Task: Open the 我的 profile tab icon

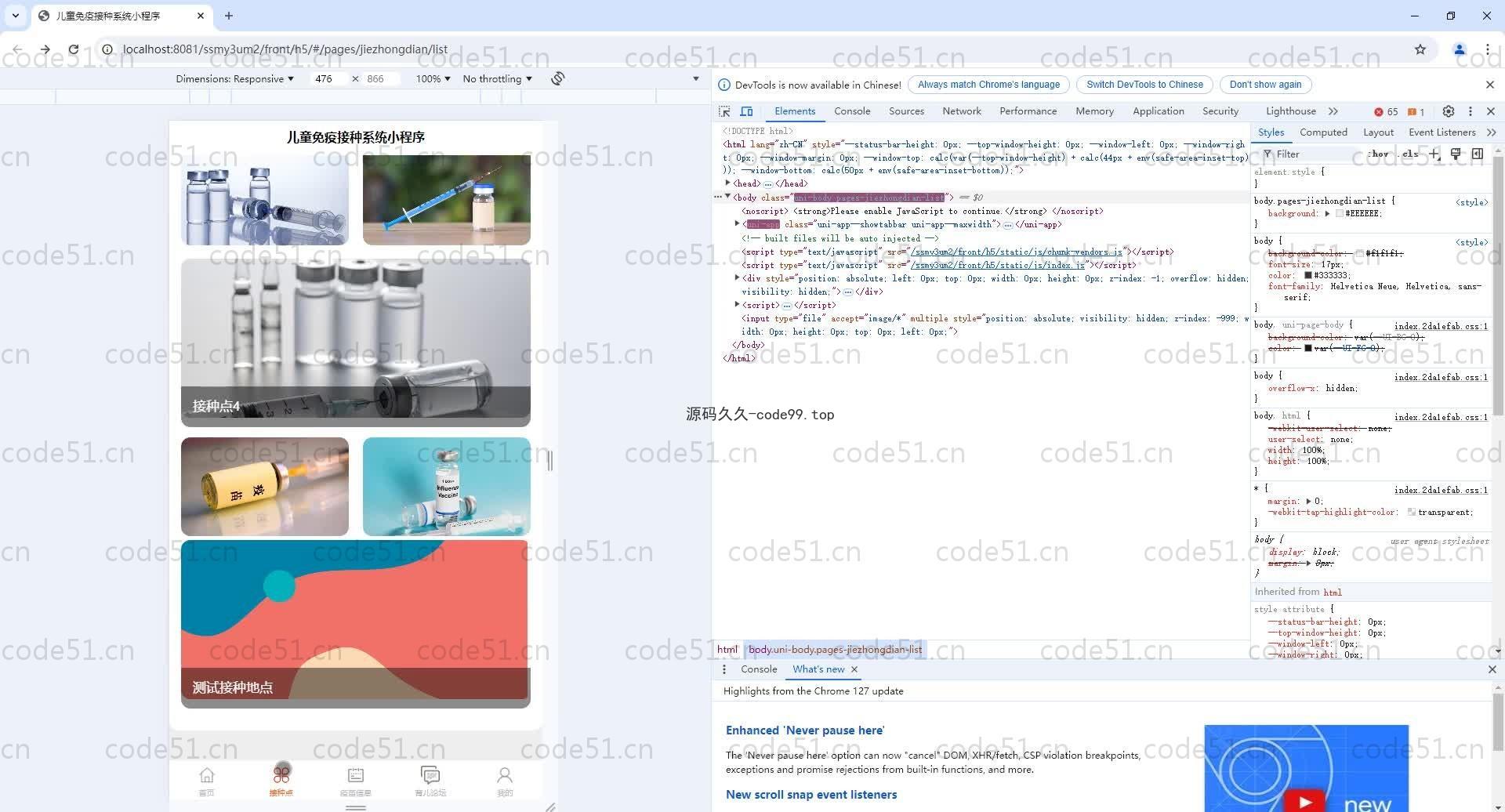Action: [x=505, y=775]
